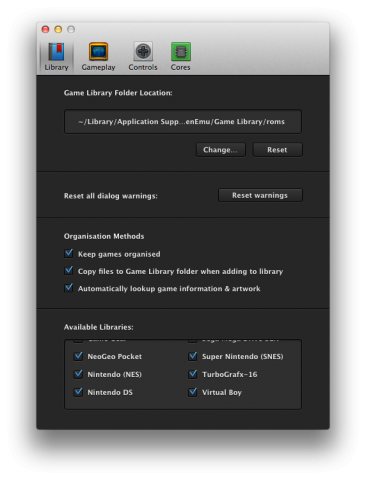
Task: Click the Game Library Folder Location: label
Action: (118, 93)
